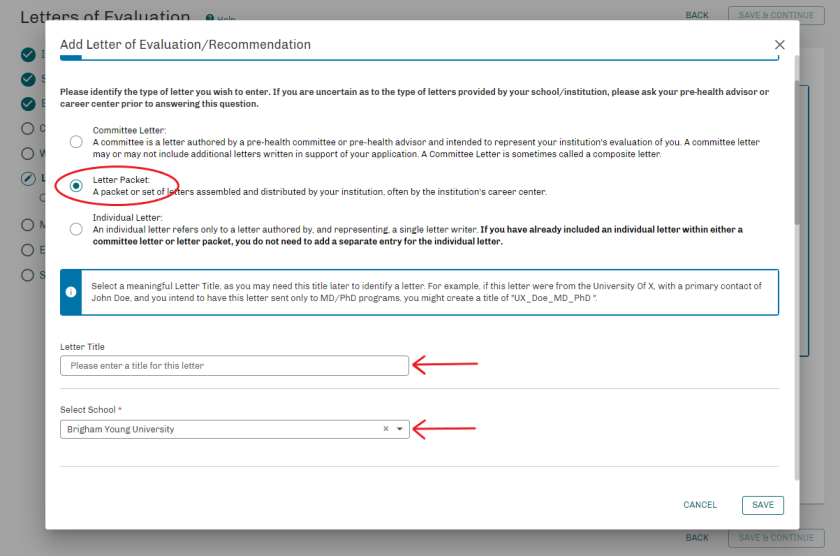The image size is (840, 556).
Task: Click the first green checkmark sidebar step
Action: tap(28, 55)
